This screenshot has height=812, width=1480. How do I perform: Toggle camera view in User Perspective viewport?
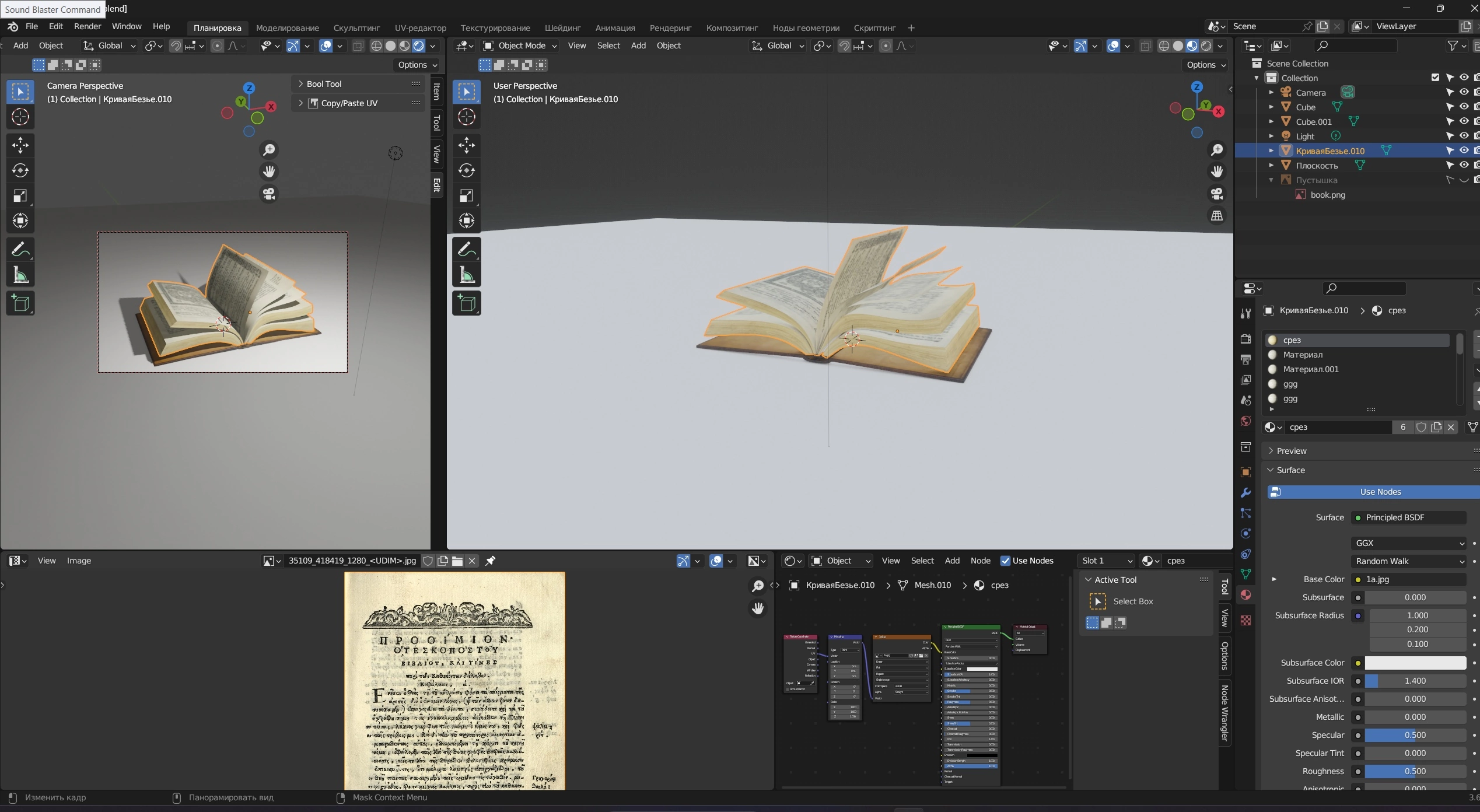(x=1217, y=194)
